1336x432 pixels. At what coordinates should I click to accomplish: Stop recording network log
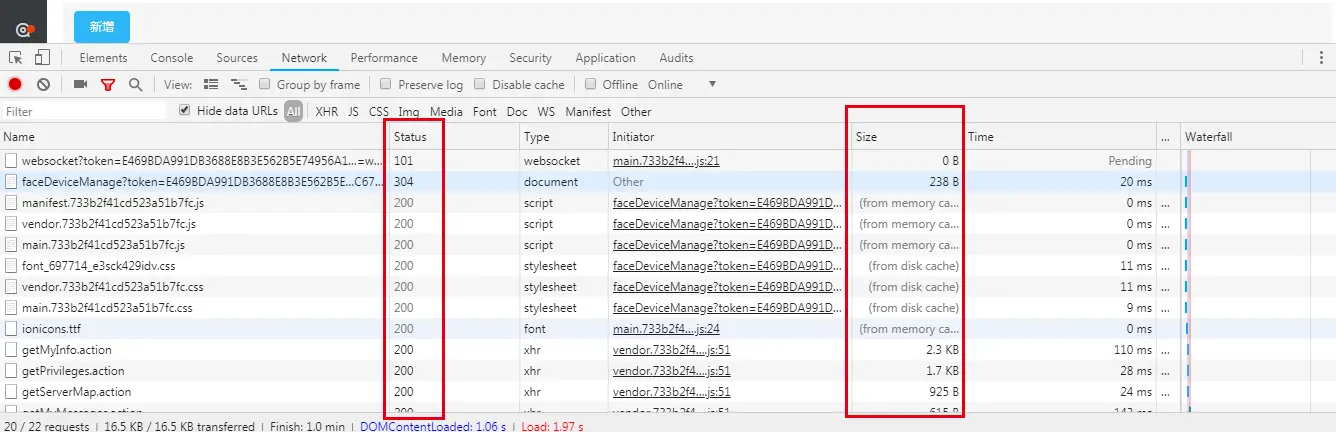coord(15,85)
